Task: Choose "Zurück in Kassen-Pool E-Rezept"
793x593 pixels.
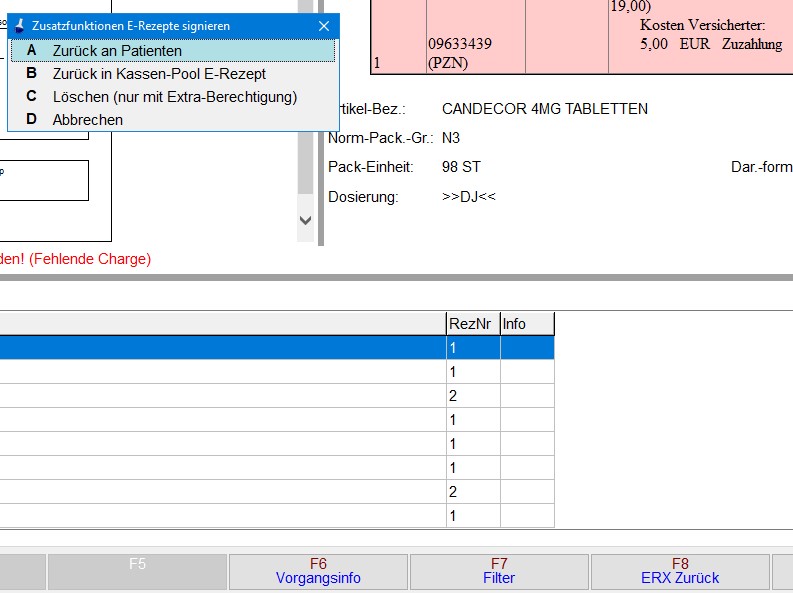Action: tap(159, 74)
